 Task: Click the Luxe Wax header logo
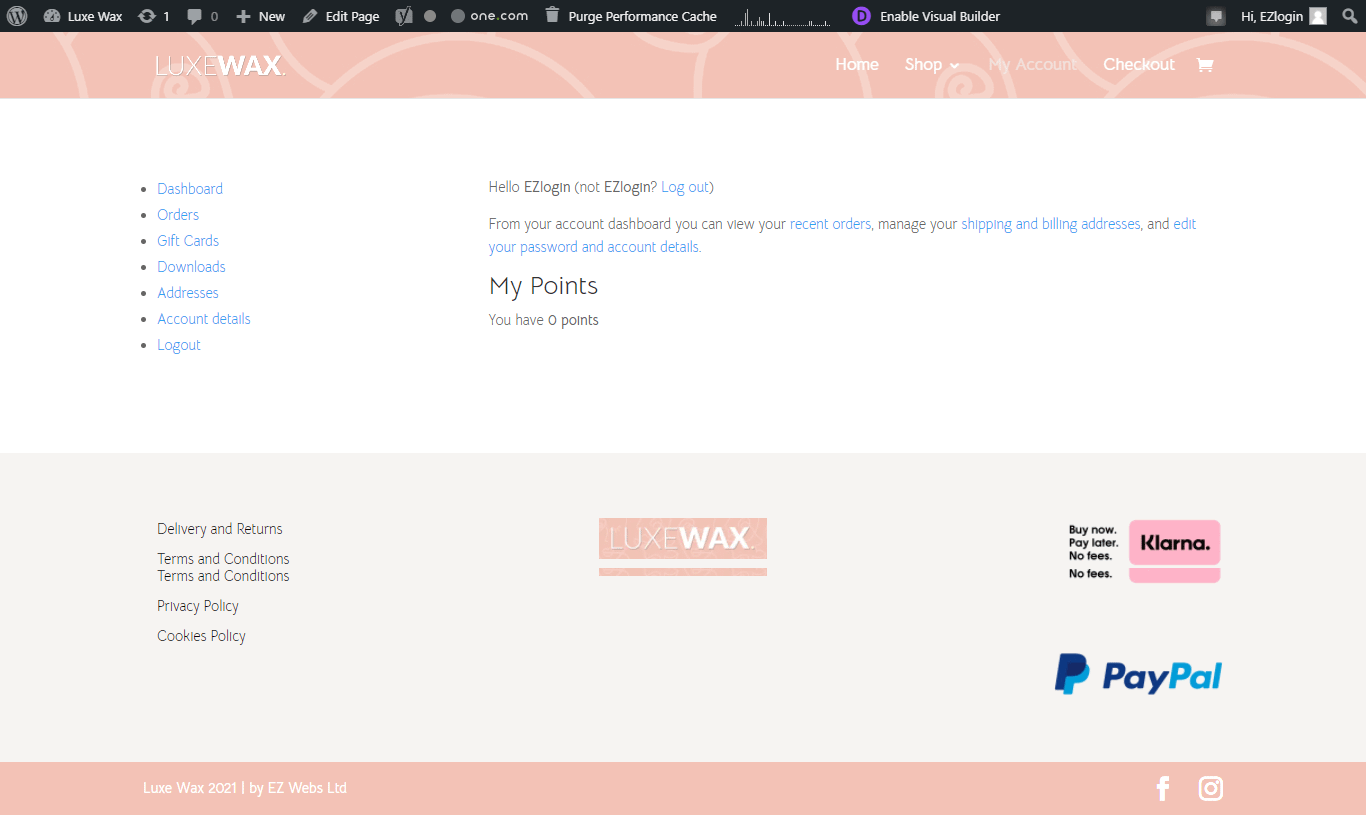(220, 66)
